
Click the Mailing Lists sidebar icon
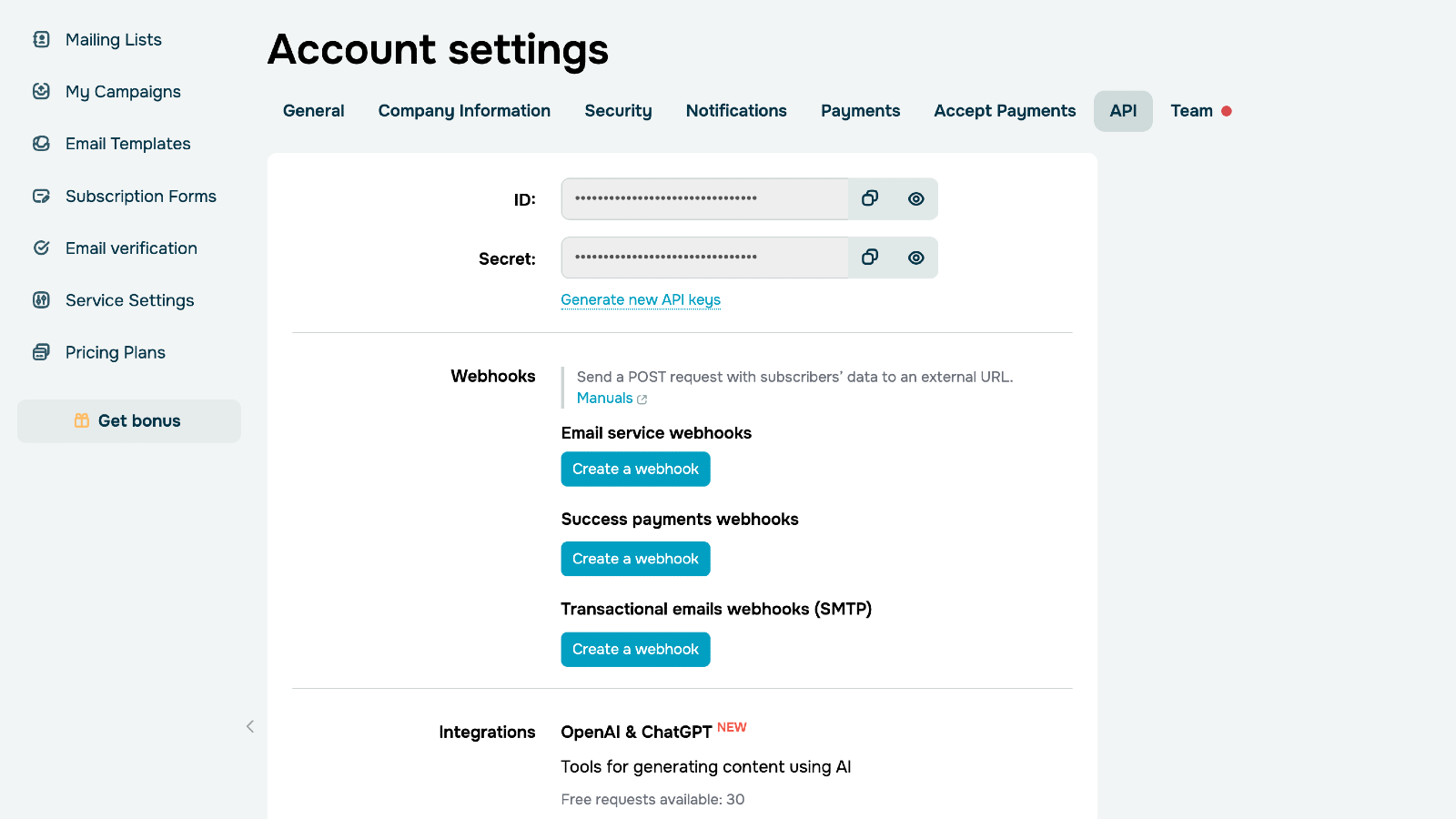click(41, 39)
